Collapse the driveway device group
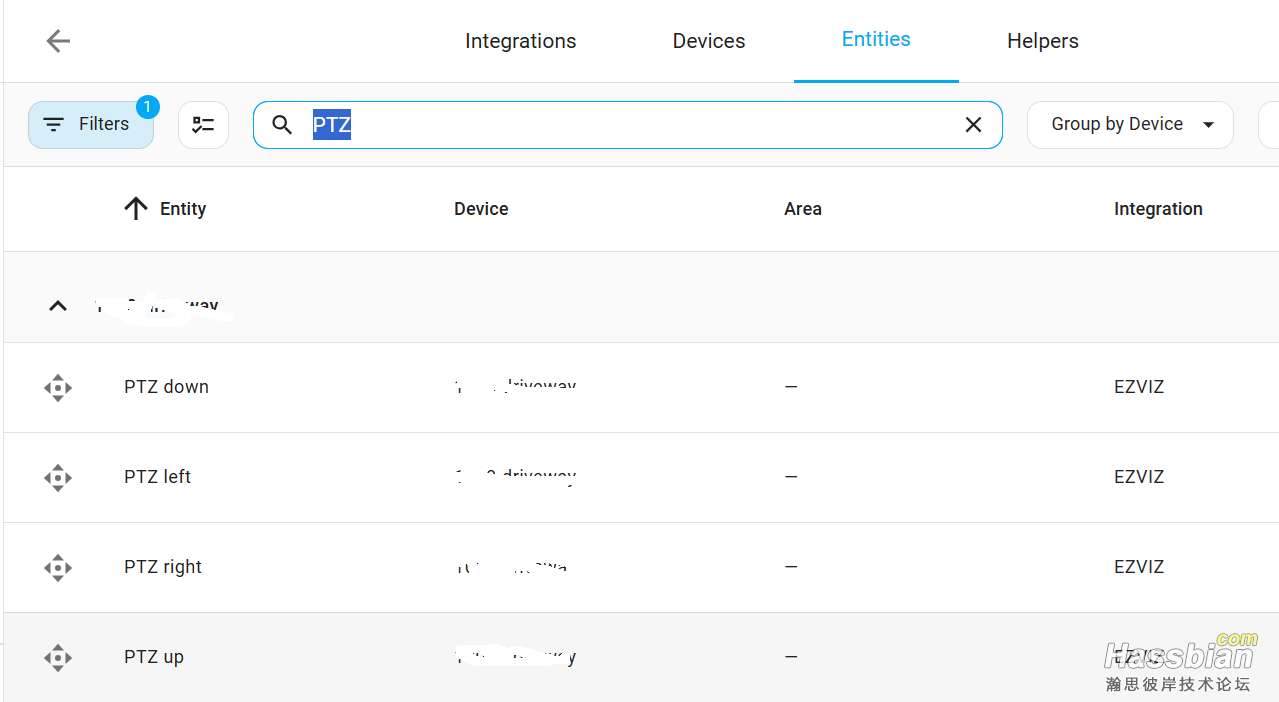The height and width of the screenshot is (702, 1279). coord(58,306)
